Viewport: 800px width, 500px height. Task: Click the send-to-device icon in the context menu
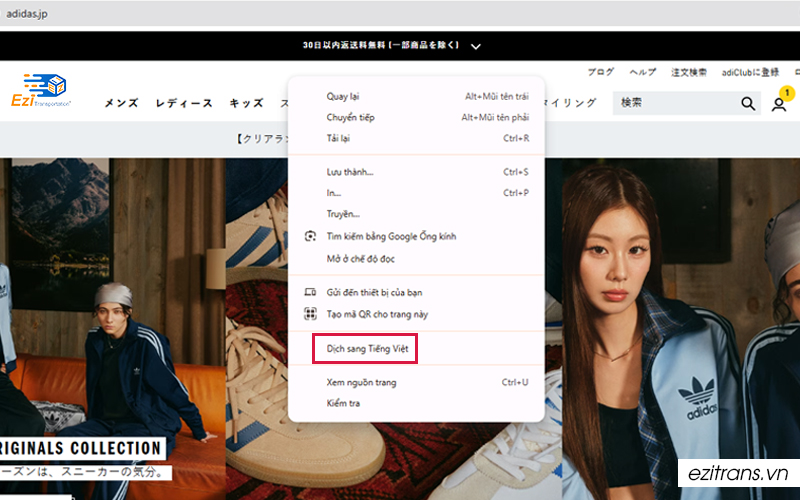(310, 292)
